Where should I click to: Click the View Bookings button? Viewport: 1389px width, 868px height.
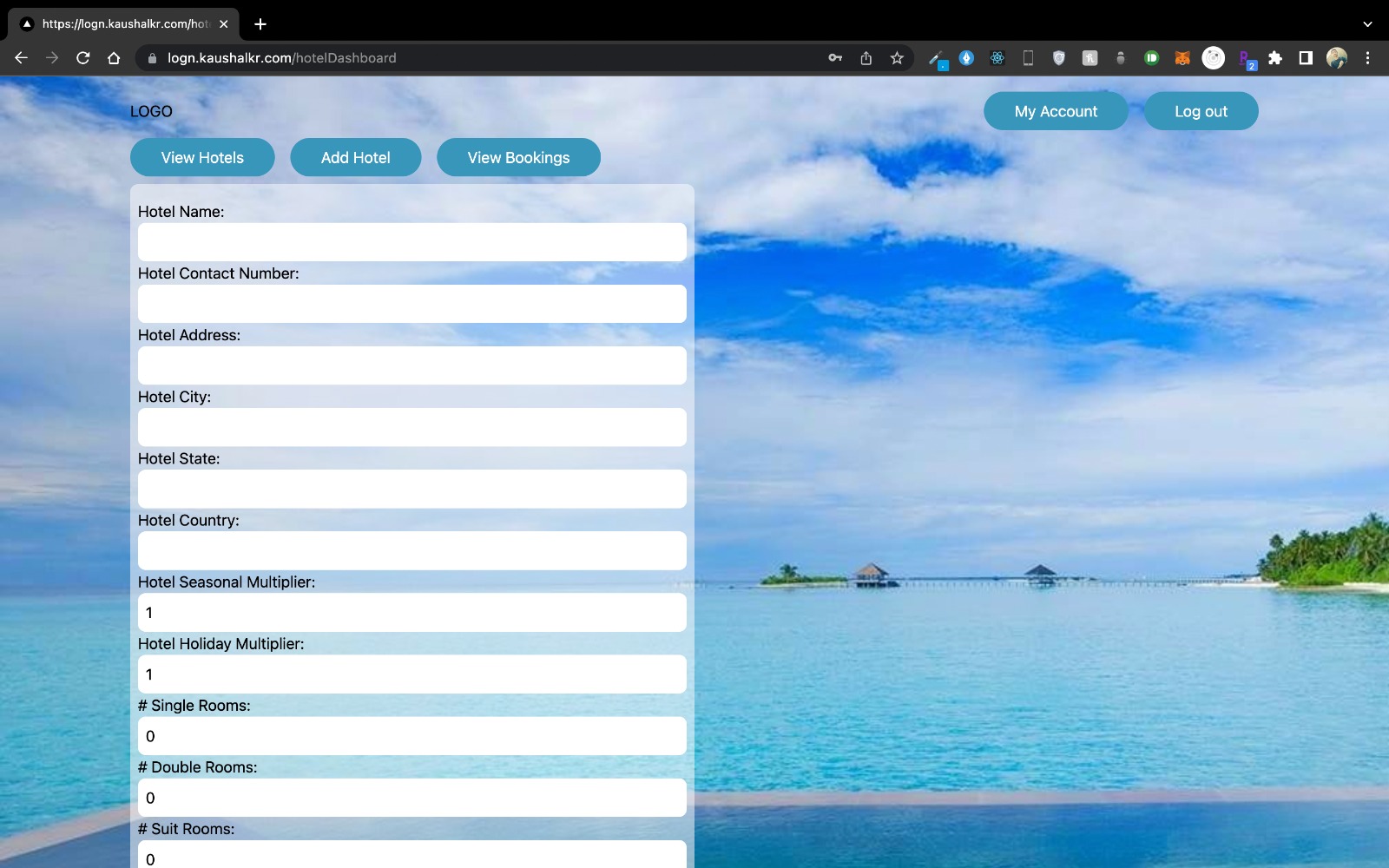click(518, 157)
